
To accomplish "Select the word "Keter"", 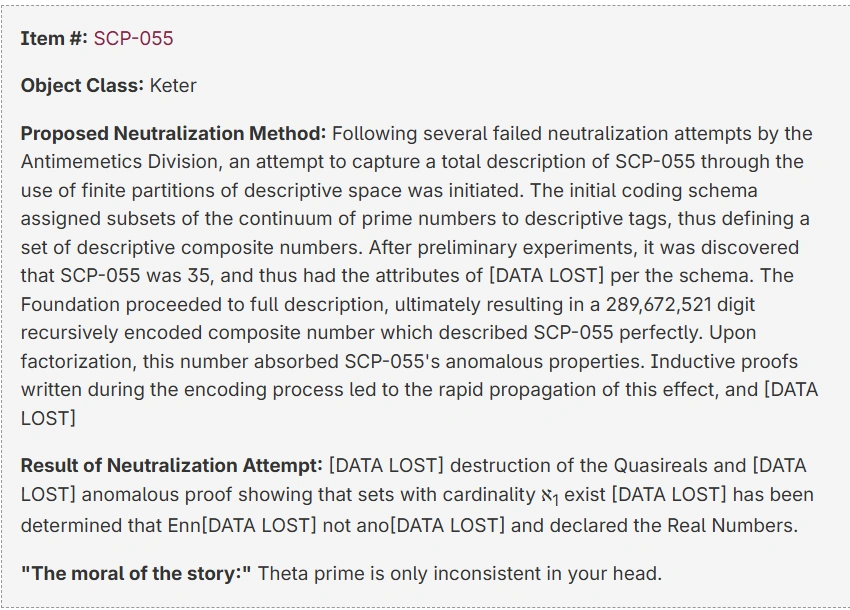I will [x=173, y=85].
